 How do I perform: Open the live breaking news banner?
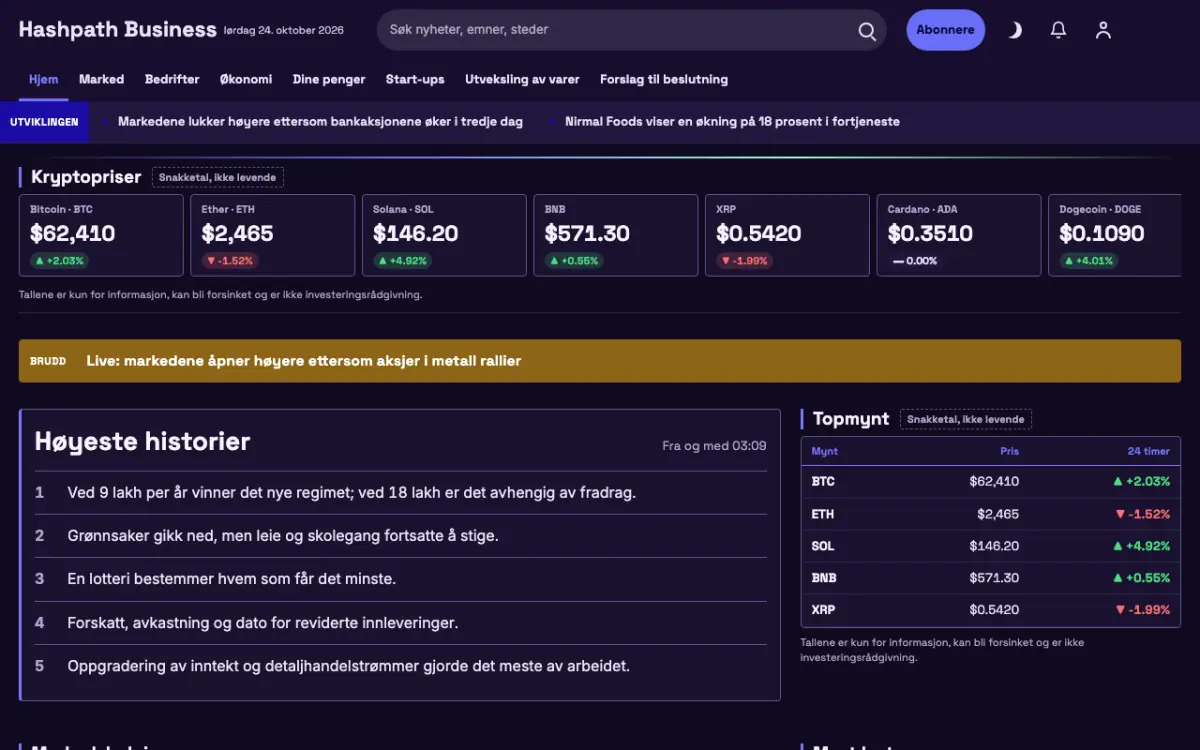point(600,361)
